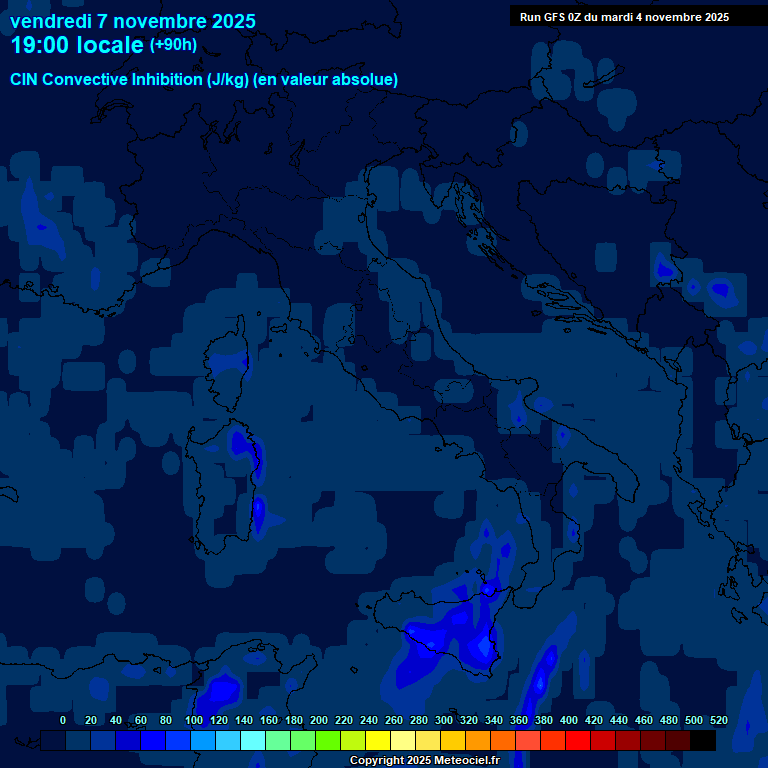Click the "400" value on the legend scale
The width and height of the screenshot is (768, 768).
(x=569, y=720)
